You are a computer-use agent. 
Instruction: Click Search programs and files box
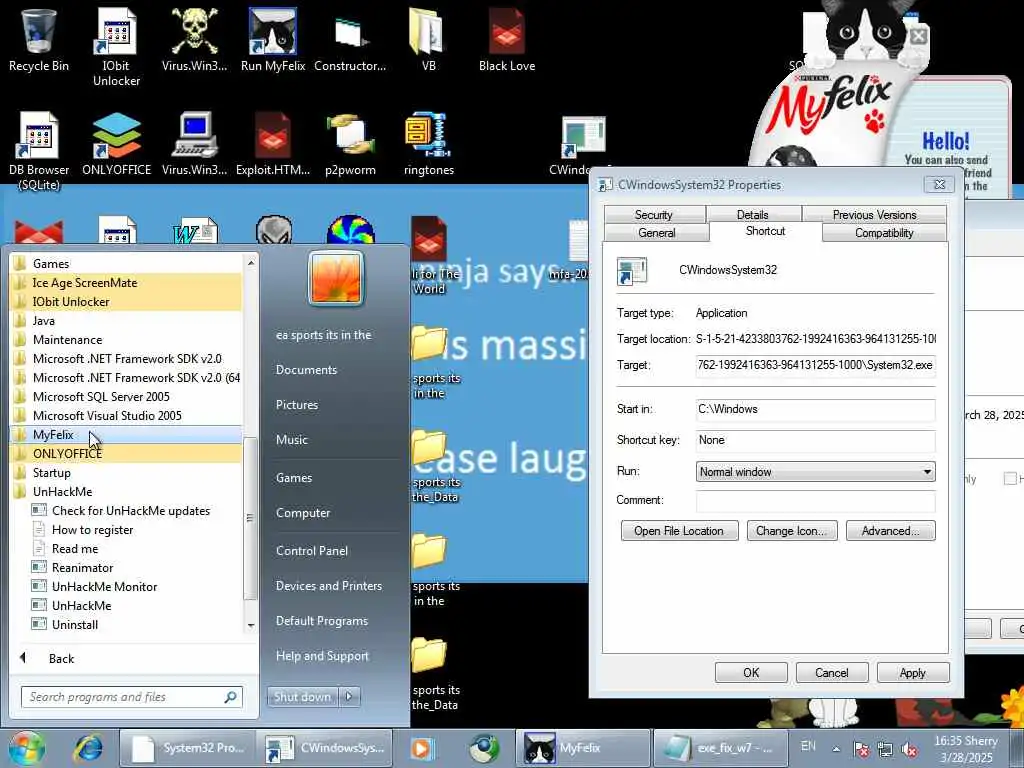click(x=131, y=697)
